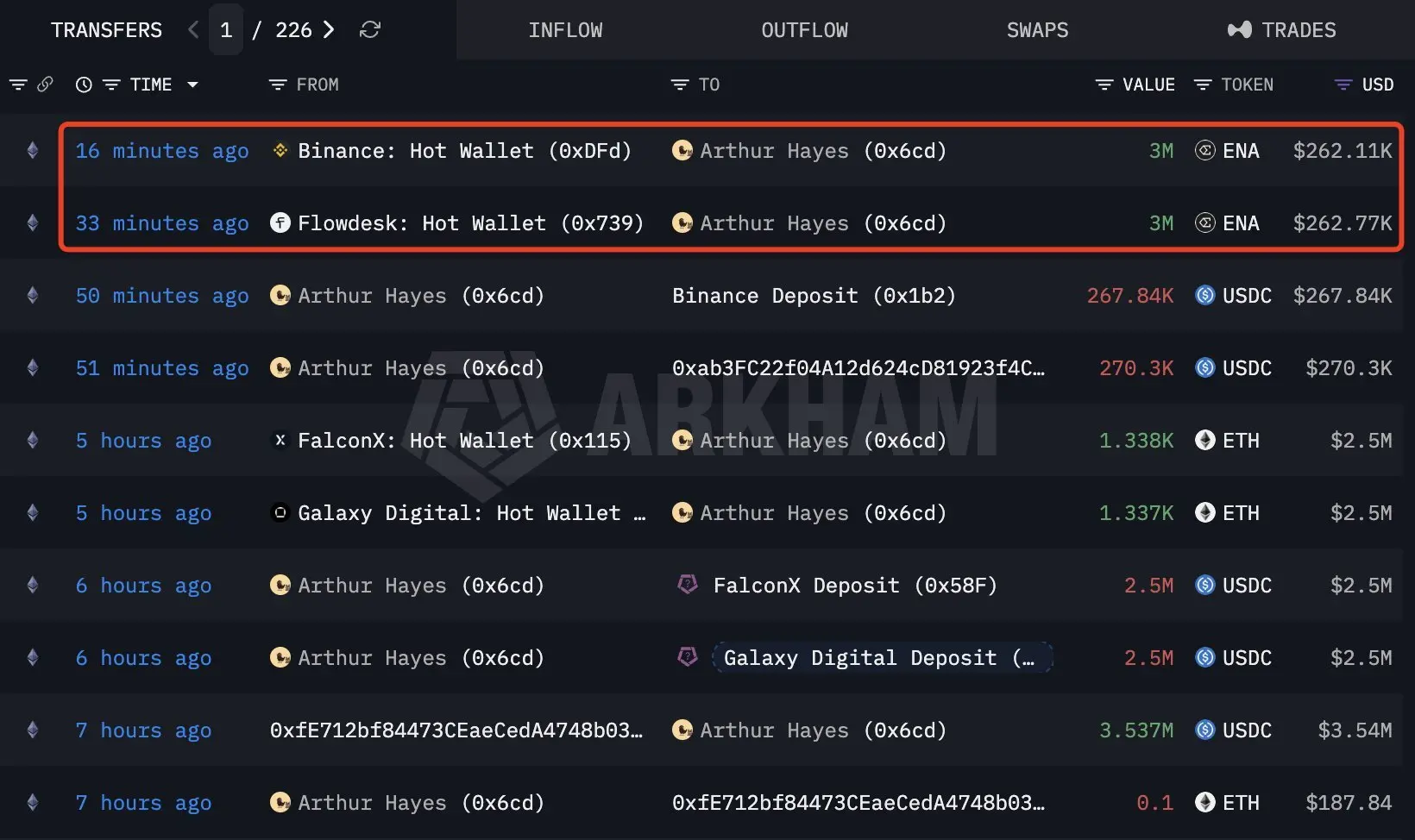
Task: Click the page number field showing 1
Action: 226,30
